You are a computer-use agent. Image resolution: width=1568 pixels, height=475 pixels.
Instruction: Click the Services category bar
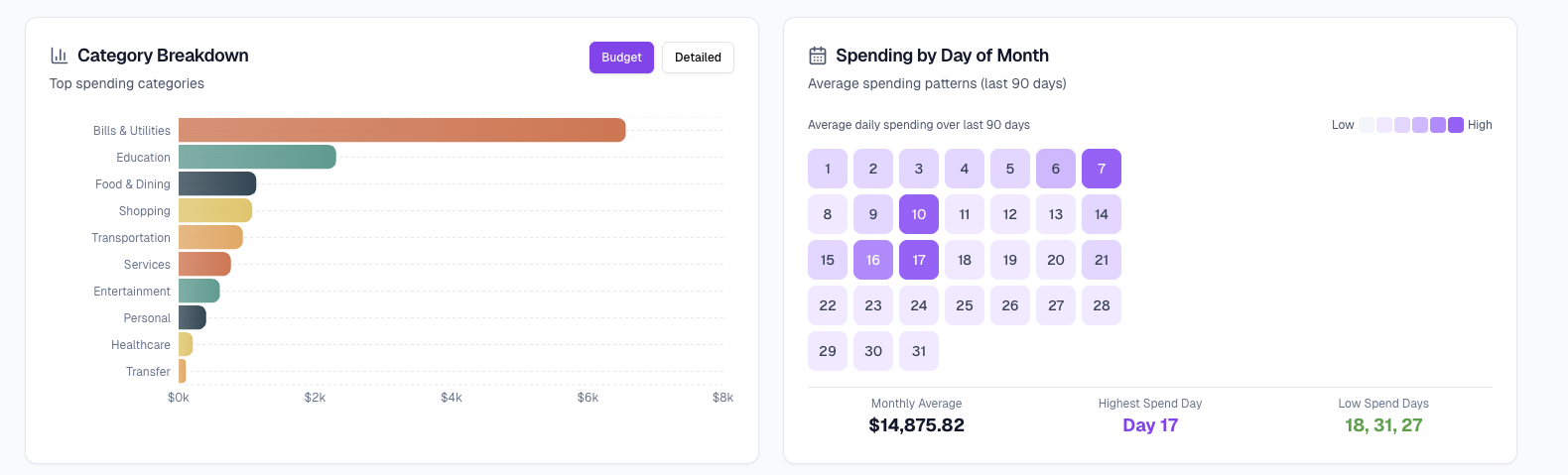click(x=204, y=264)
